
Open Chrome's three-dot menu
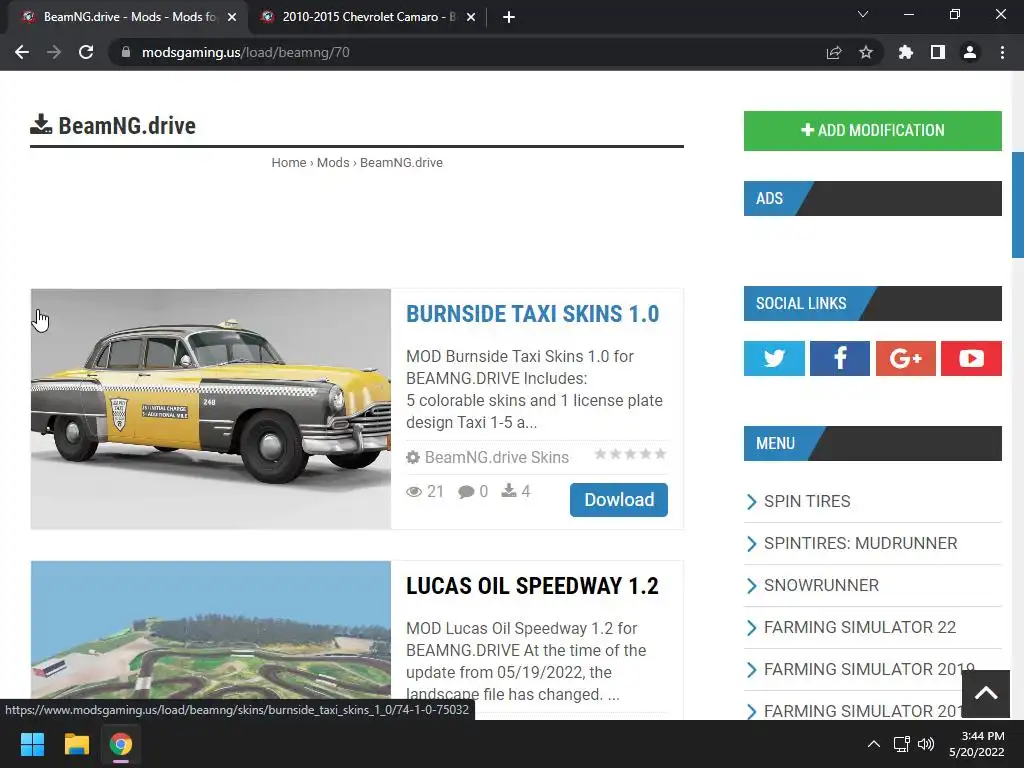coord(1002,52)
